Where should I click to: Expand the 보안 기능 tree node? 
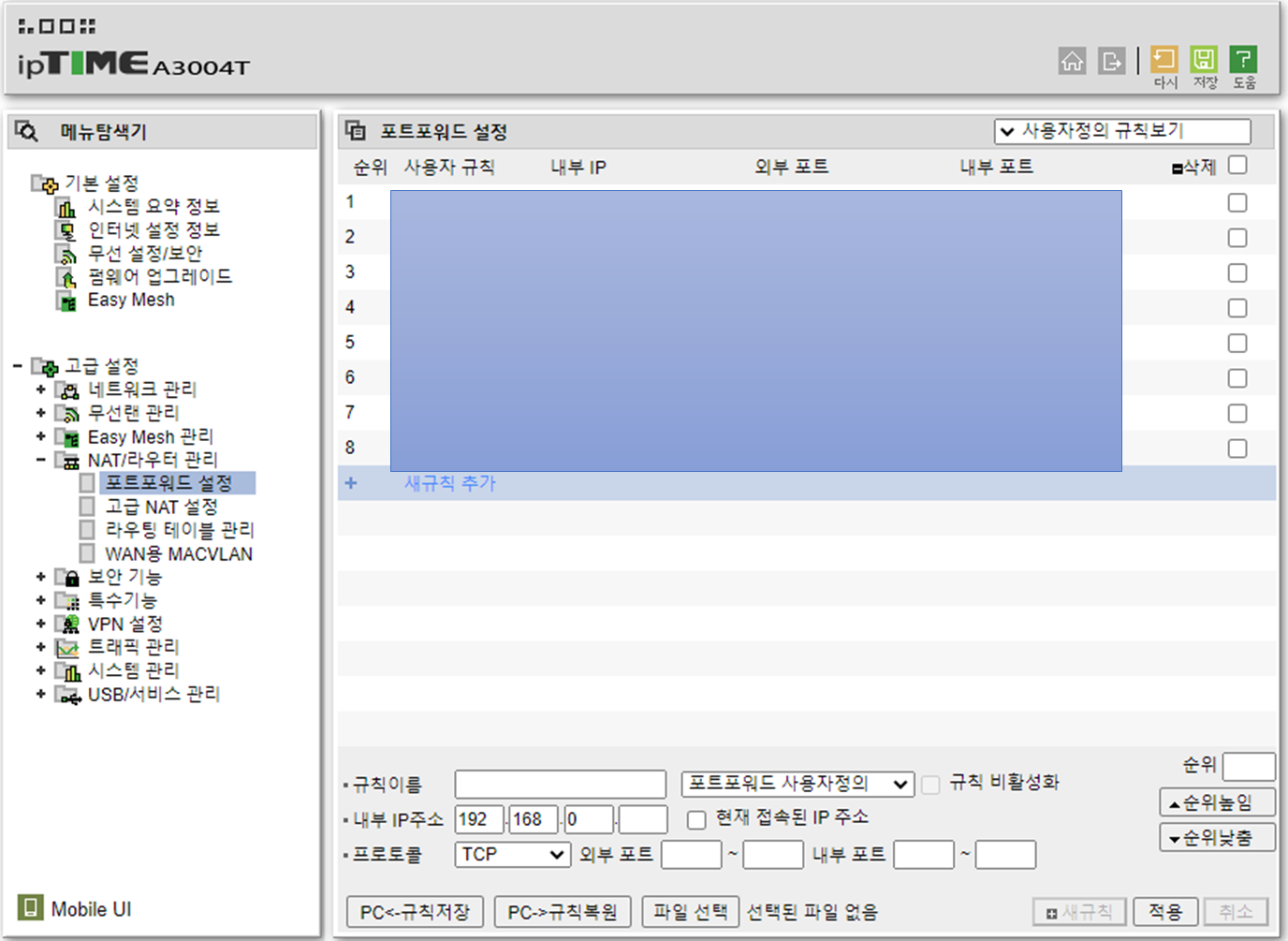pos(41,577)
